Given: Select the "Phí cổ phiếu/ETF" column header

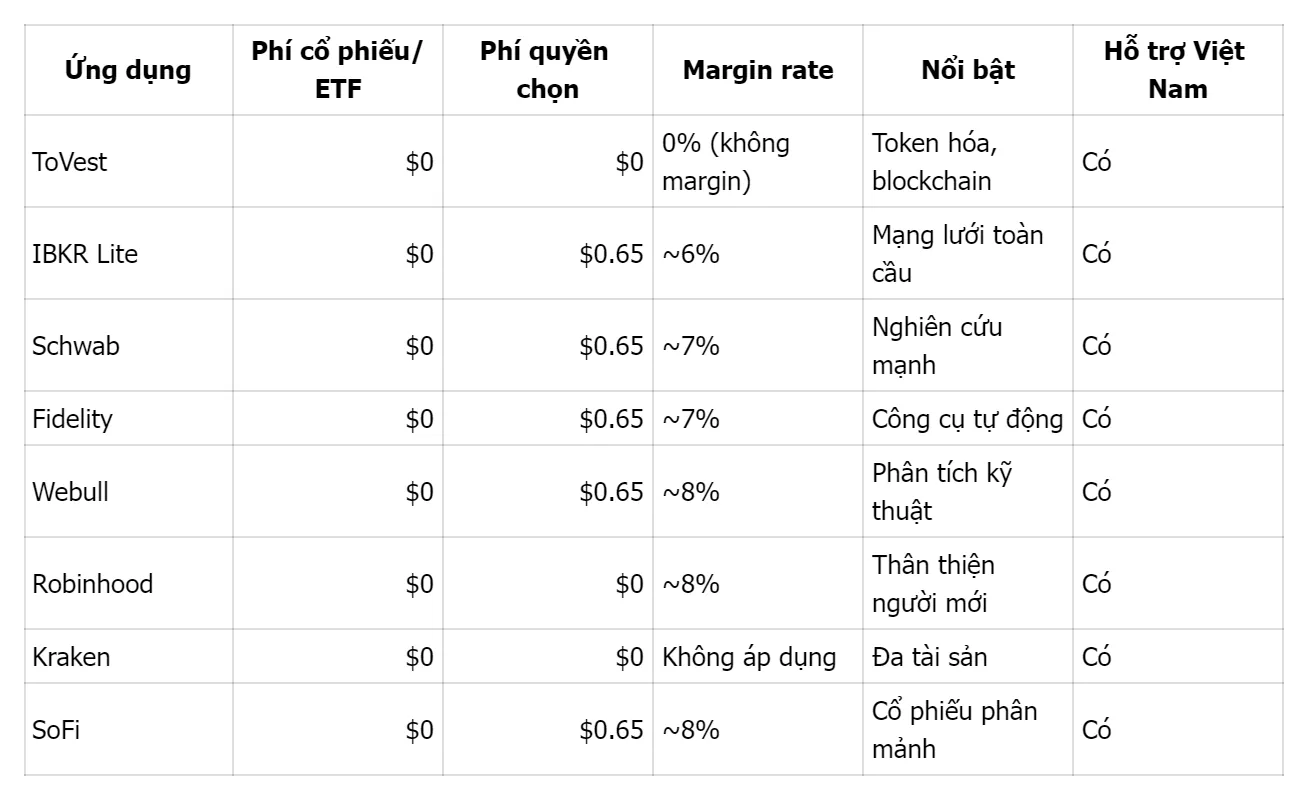Looking at the screenshot, I should pos(337,70).
